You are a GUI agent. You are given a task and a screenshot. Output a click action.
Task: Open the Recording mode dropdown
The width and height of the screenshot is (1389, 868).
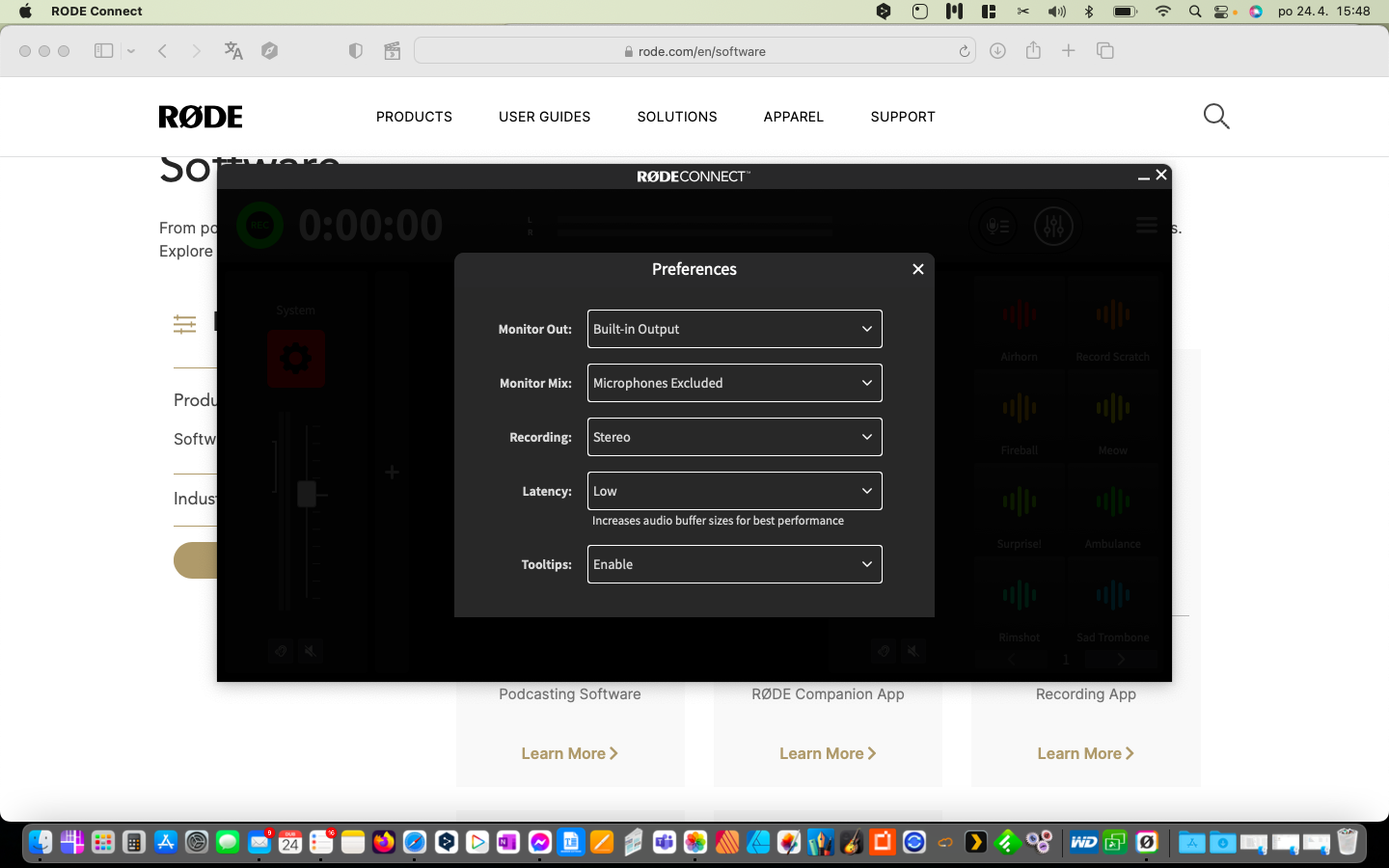(x=734, y=437)
